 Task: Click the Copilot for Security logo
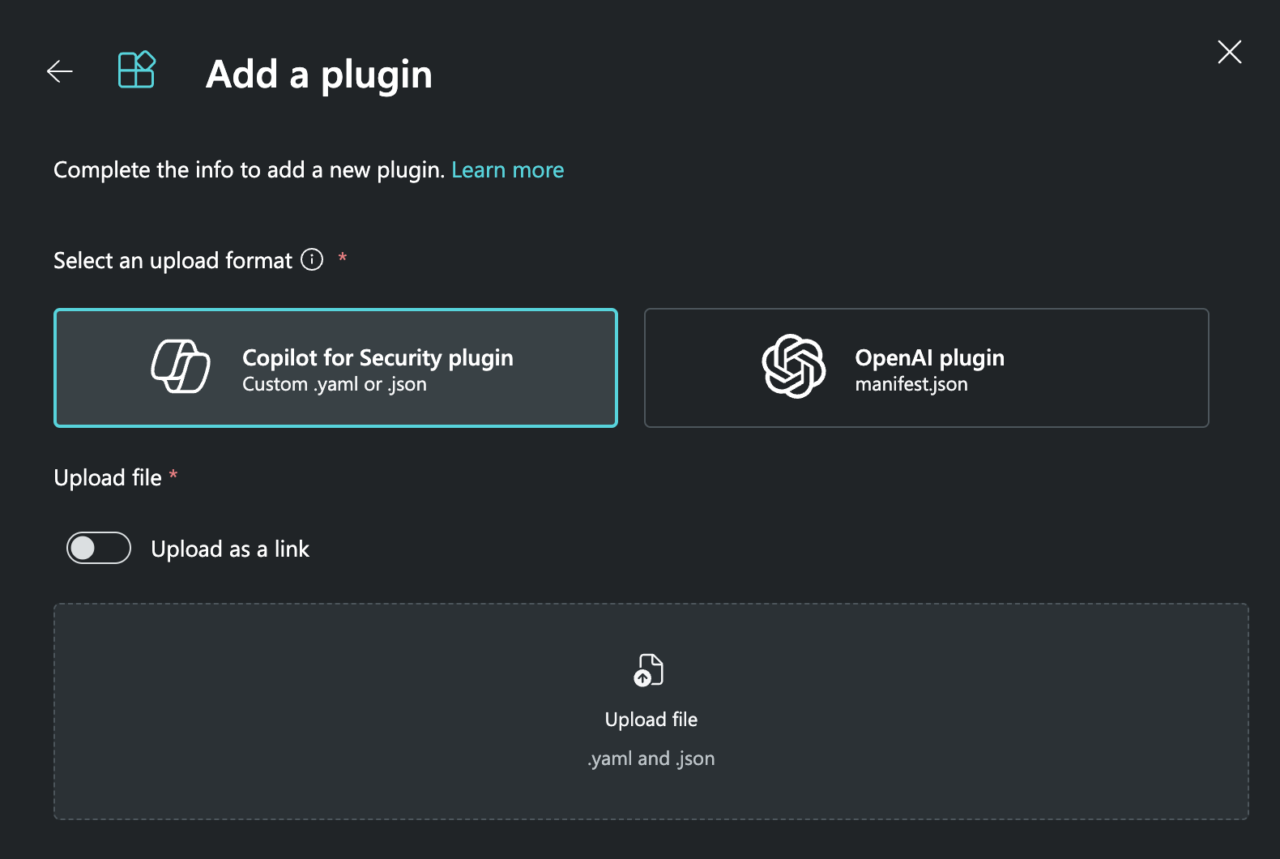click(180, 367)
